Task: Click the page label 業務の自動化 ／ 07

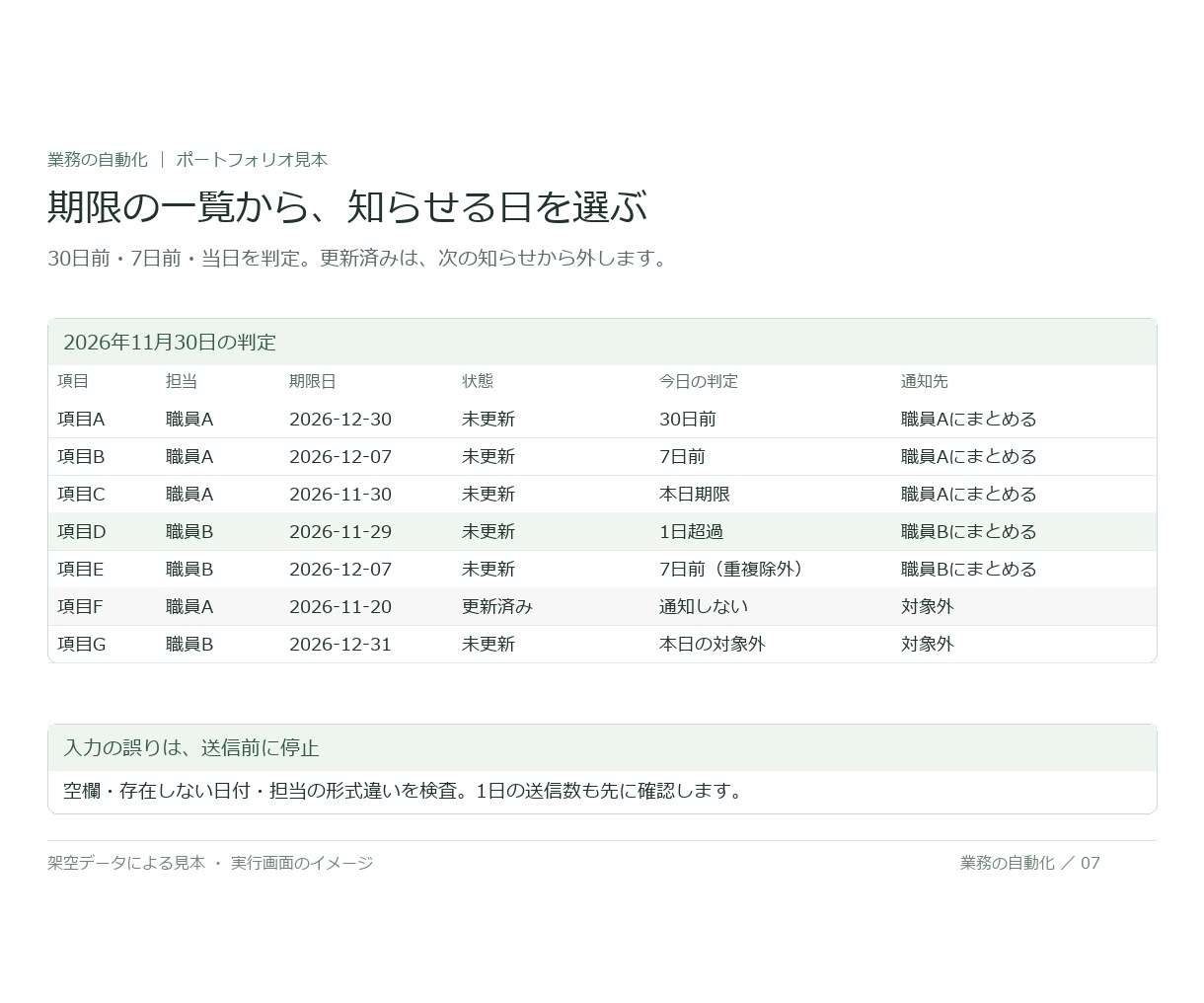Action: 1030,863
